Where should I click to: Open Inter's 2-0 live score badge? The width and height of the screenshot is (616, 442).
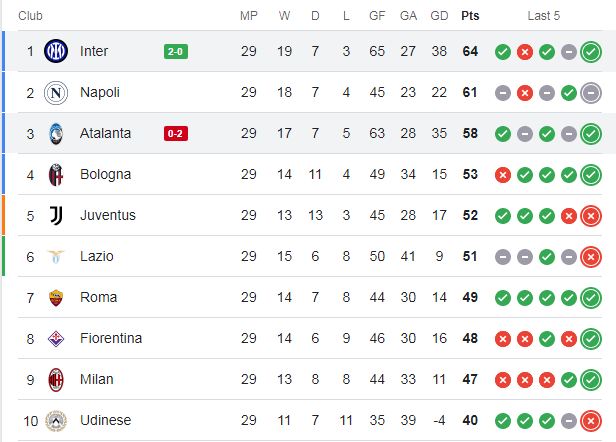point(176,51)
